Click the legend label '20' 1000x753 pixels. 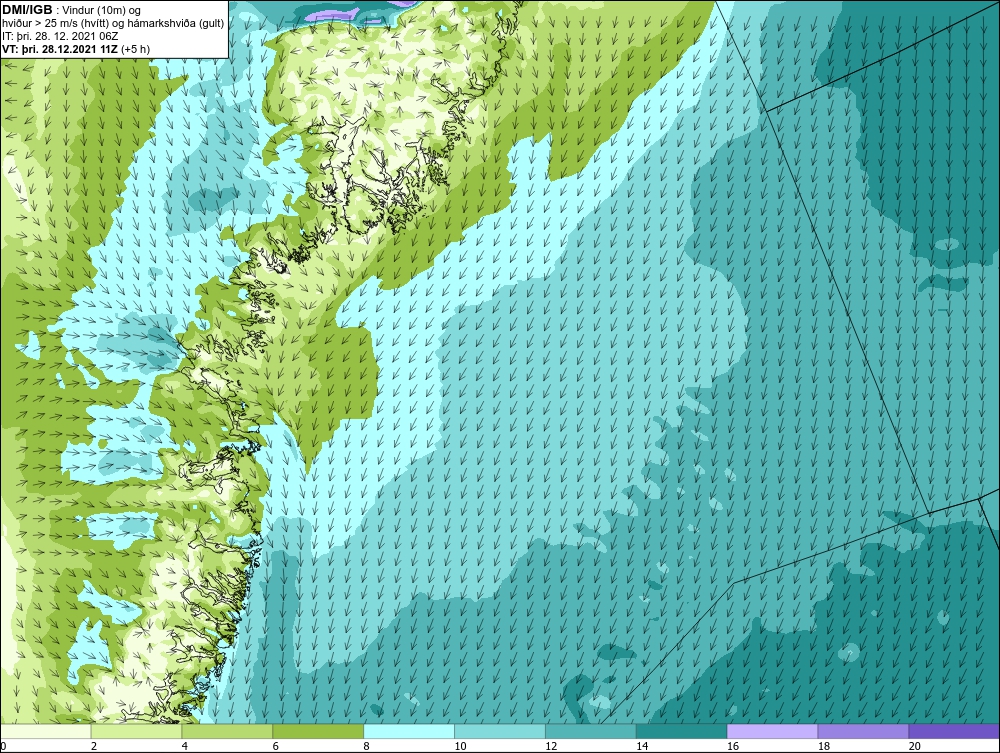click(915, 746)
